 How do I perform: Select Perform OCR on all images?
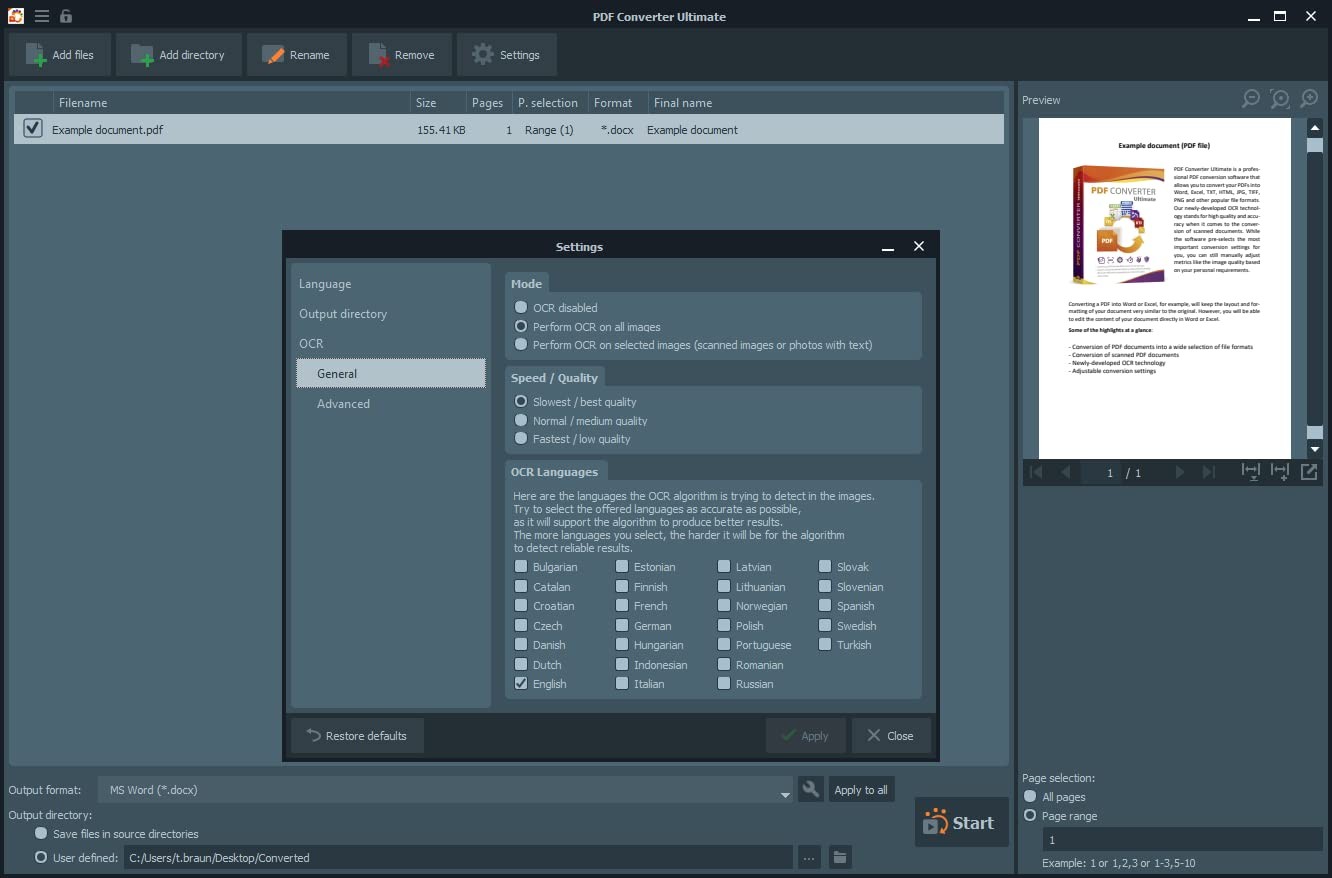click(x=521, y=326)
